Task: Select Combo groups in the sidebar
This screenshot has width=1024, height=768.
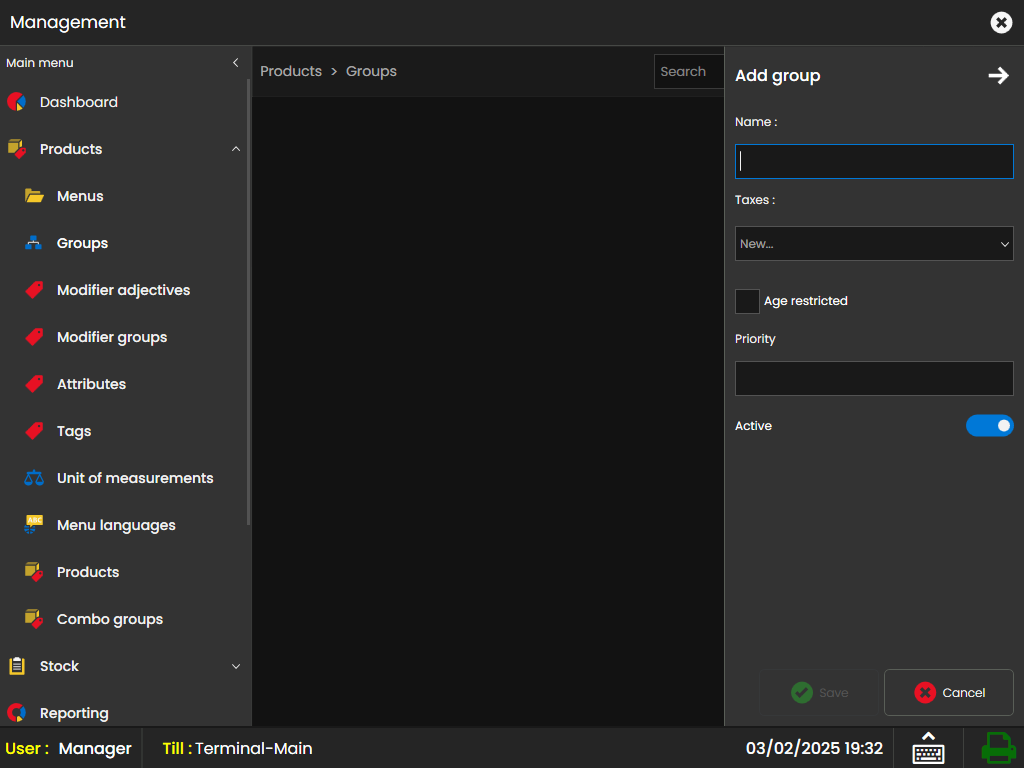Action: click(110, 619)
